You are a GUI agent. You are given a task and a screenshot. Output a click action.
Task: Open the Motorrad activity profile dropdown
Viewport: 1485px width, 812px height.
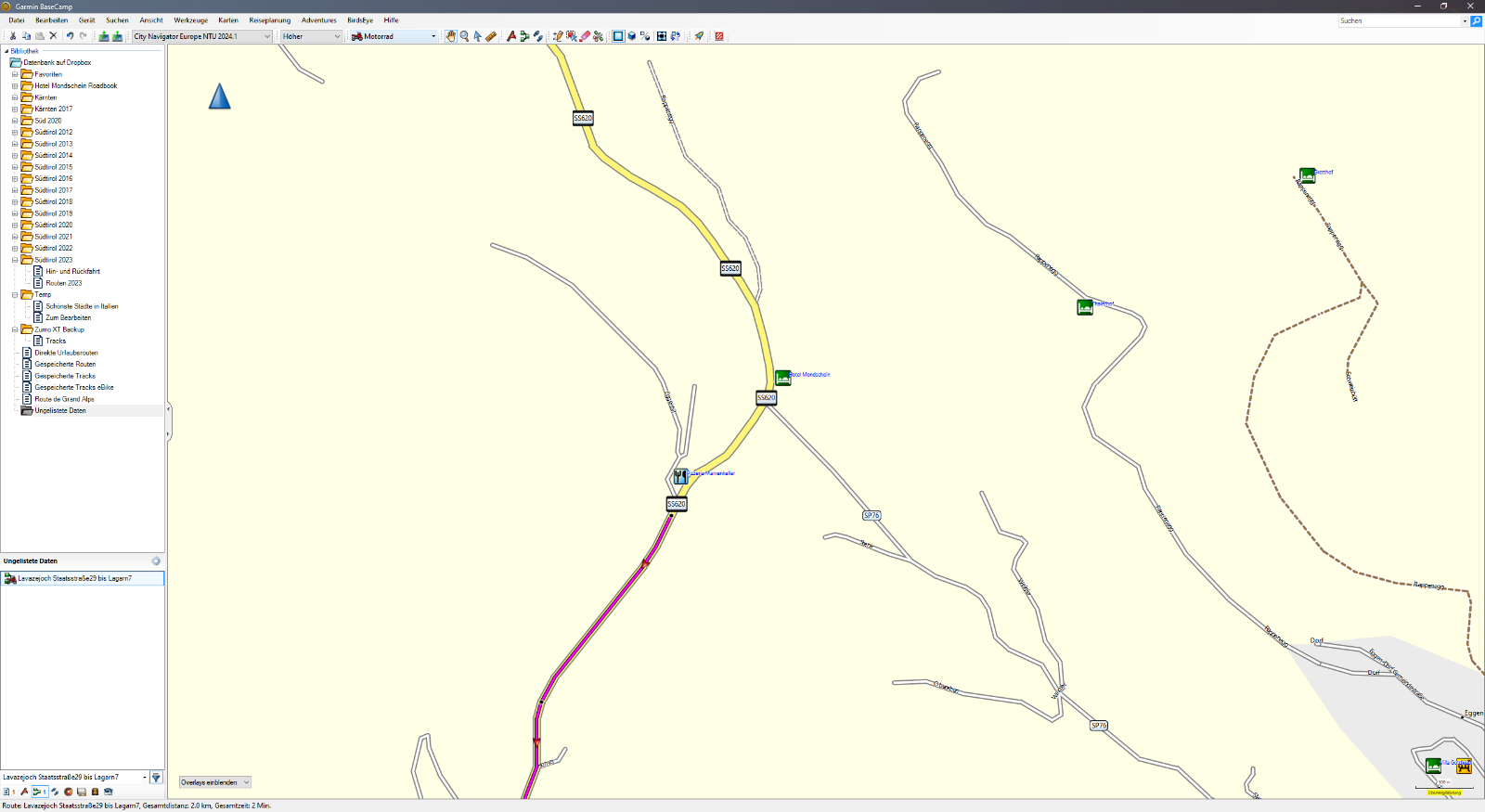[x=394, y=36]
